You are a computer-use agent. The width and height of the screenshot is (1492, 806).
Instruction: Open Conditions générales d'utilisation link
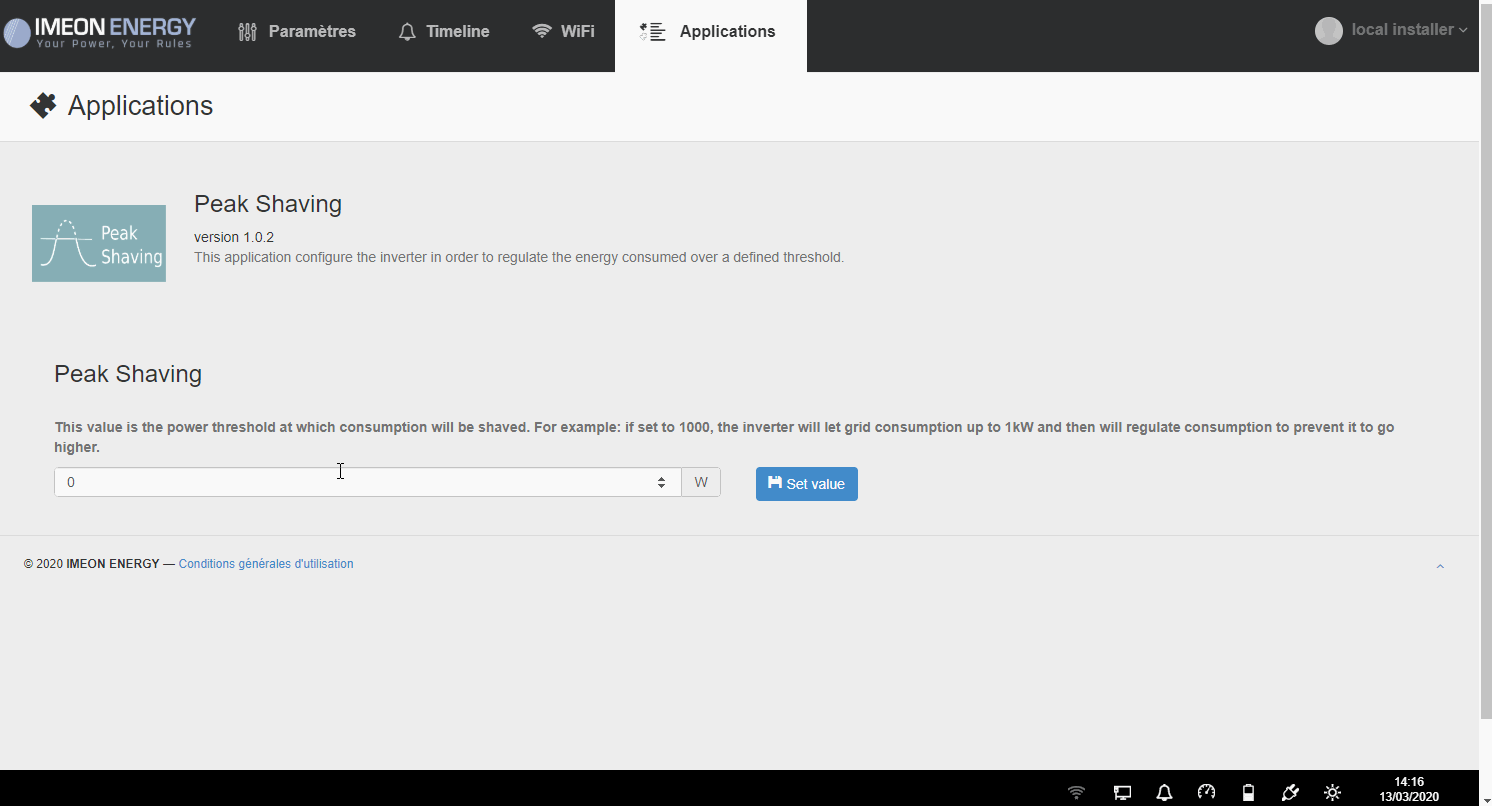click(x=266, y=564)
